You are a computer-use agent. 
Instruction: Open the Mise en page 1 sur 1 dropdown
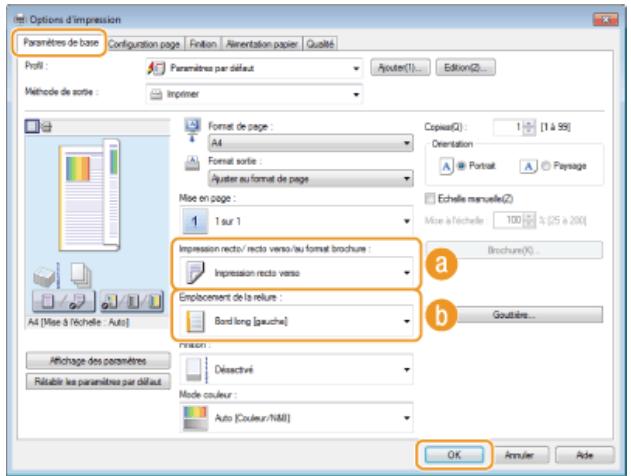pos(296,221)
